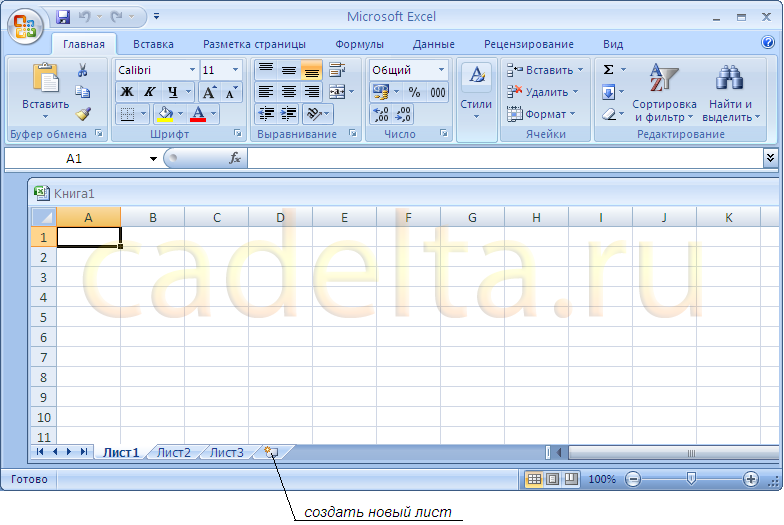This screenshot has width=784, height=525.
Task: Open the font size 11 dropdown
Action: [236, 70]
